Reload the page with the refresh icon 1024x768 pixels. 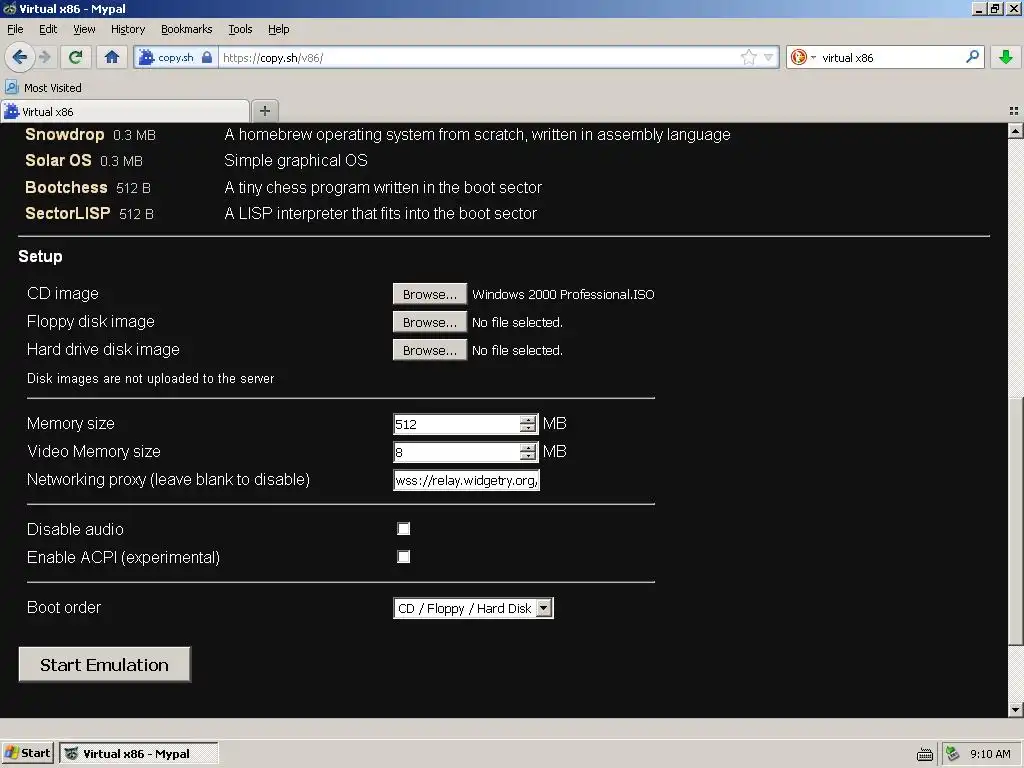pos(76,57)
